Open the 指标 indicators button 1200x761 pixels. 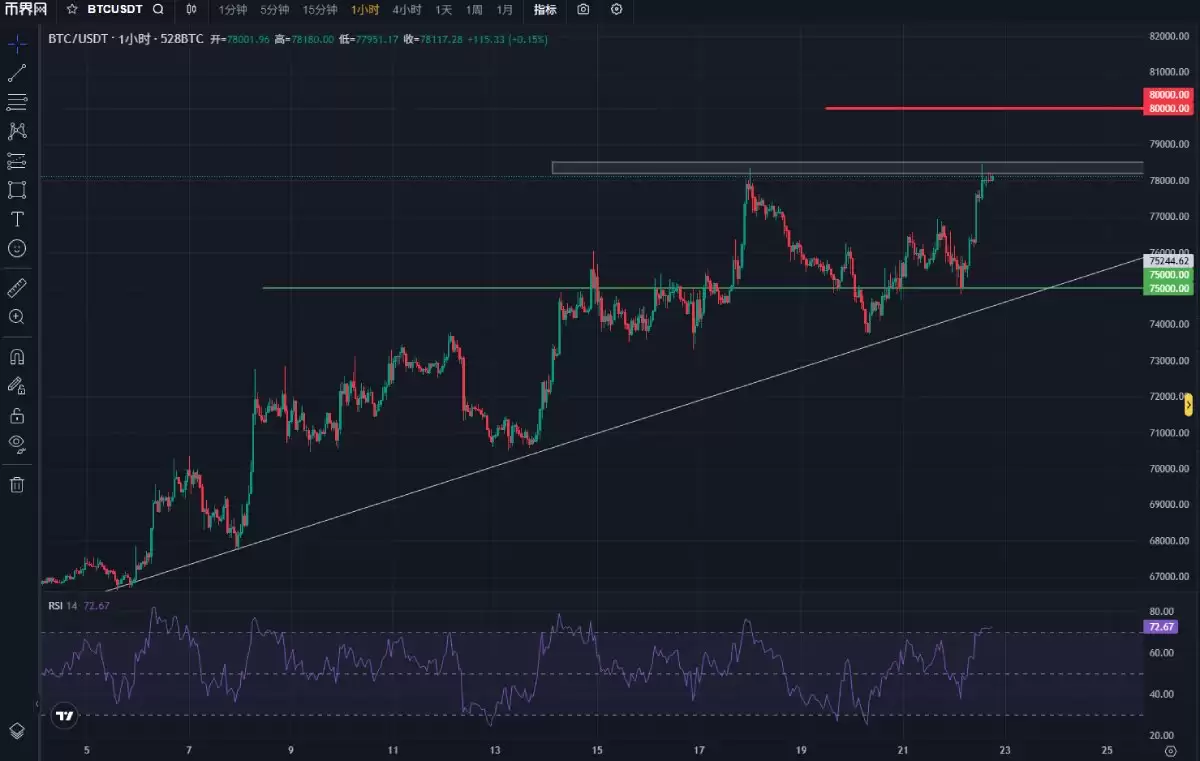tap(545, 9)
